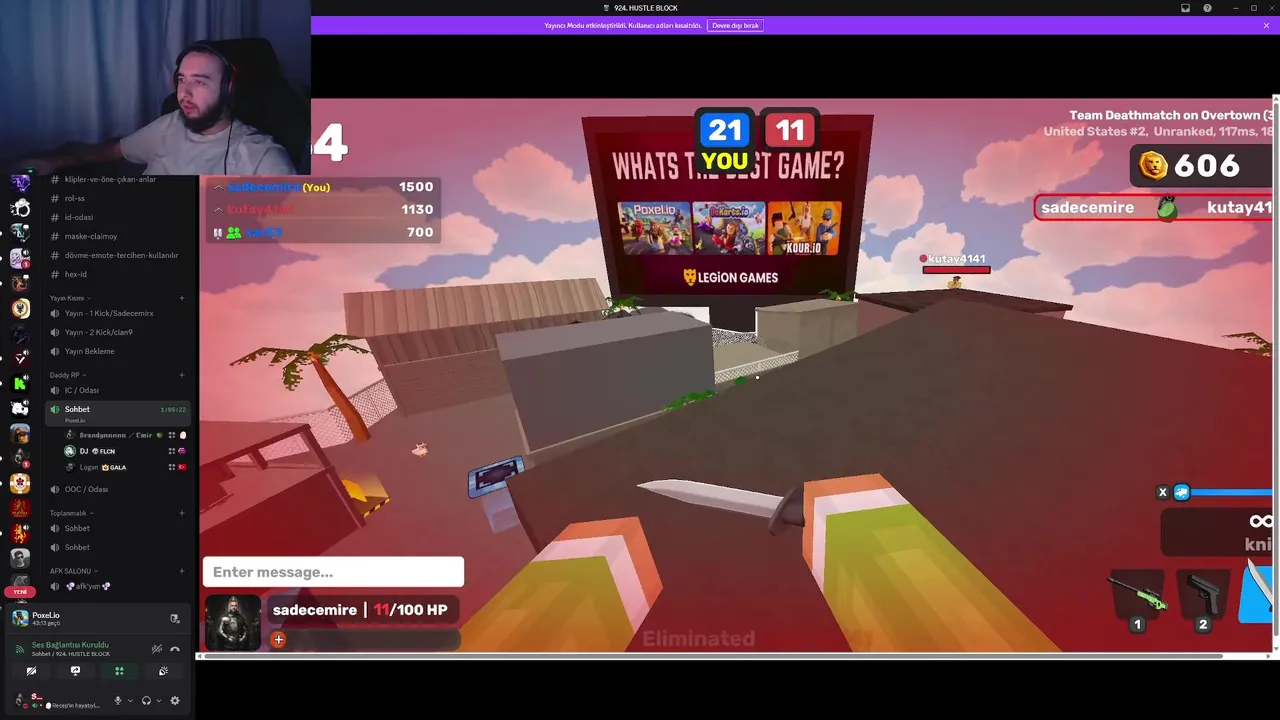Image resolution: width=1280 pixels, height=720 pixels.
Task: Open the grayscale portrait server icon
Action: [20, 558]
